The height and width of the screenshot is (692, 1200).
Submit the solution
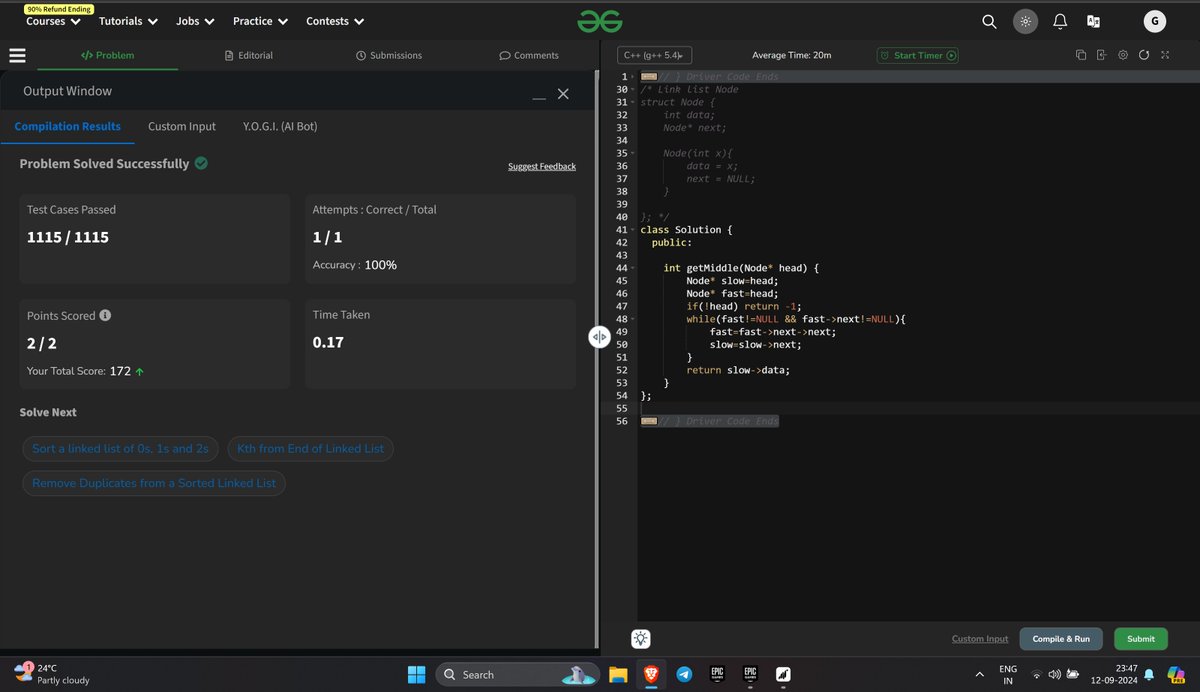[x=1141, y=639]
